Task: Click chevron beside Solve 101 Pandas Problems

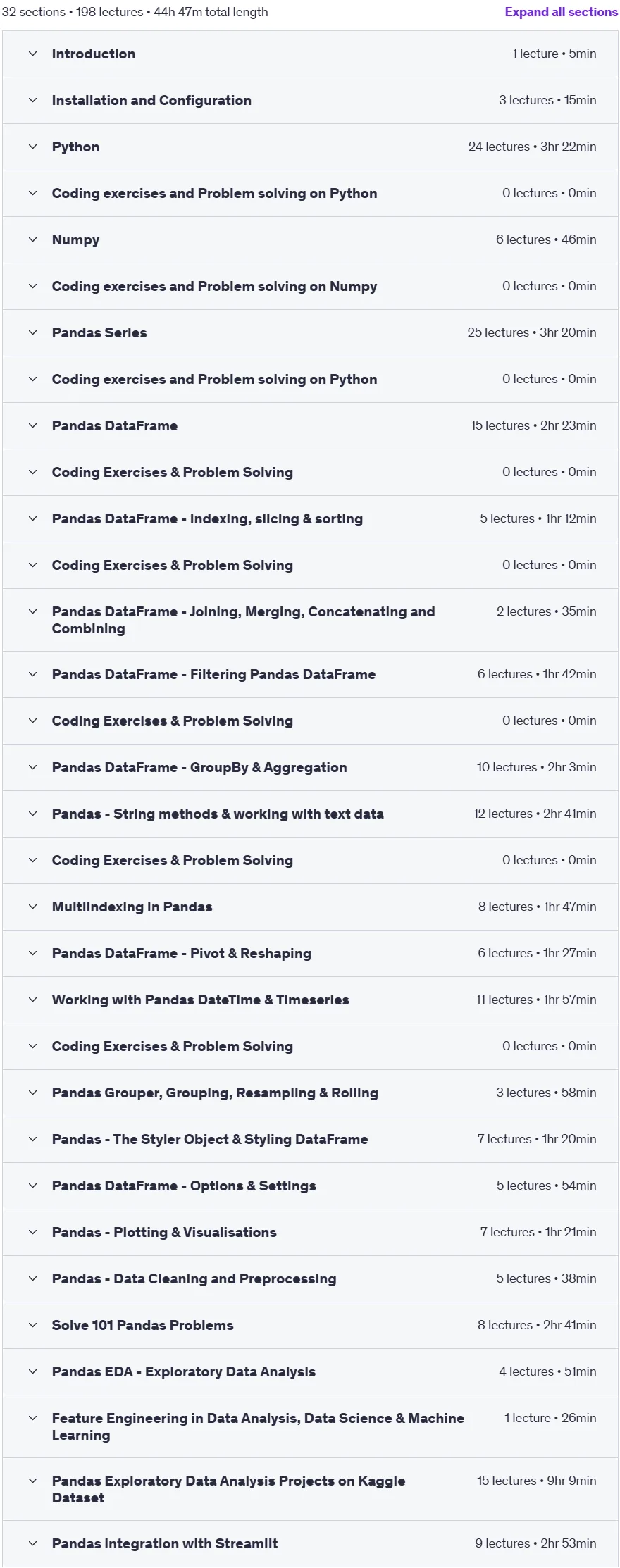Action: point(32,1325)
